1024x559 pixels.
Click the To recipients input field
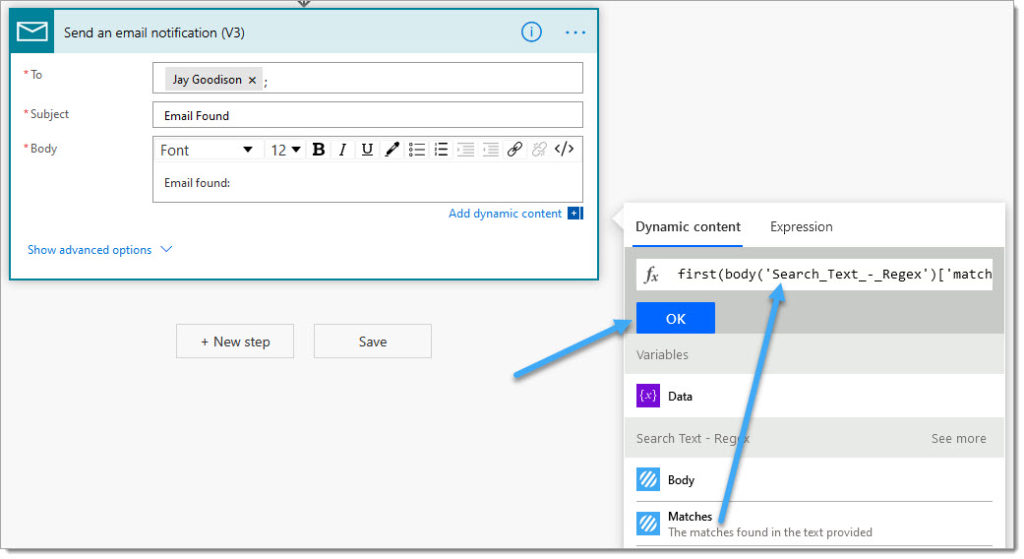click(x=368, y=78)
